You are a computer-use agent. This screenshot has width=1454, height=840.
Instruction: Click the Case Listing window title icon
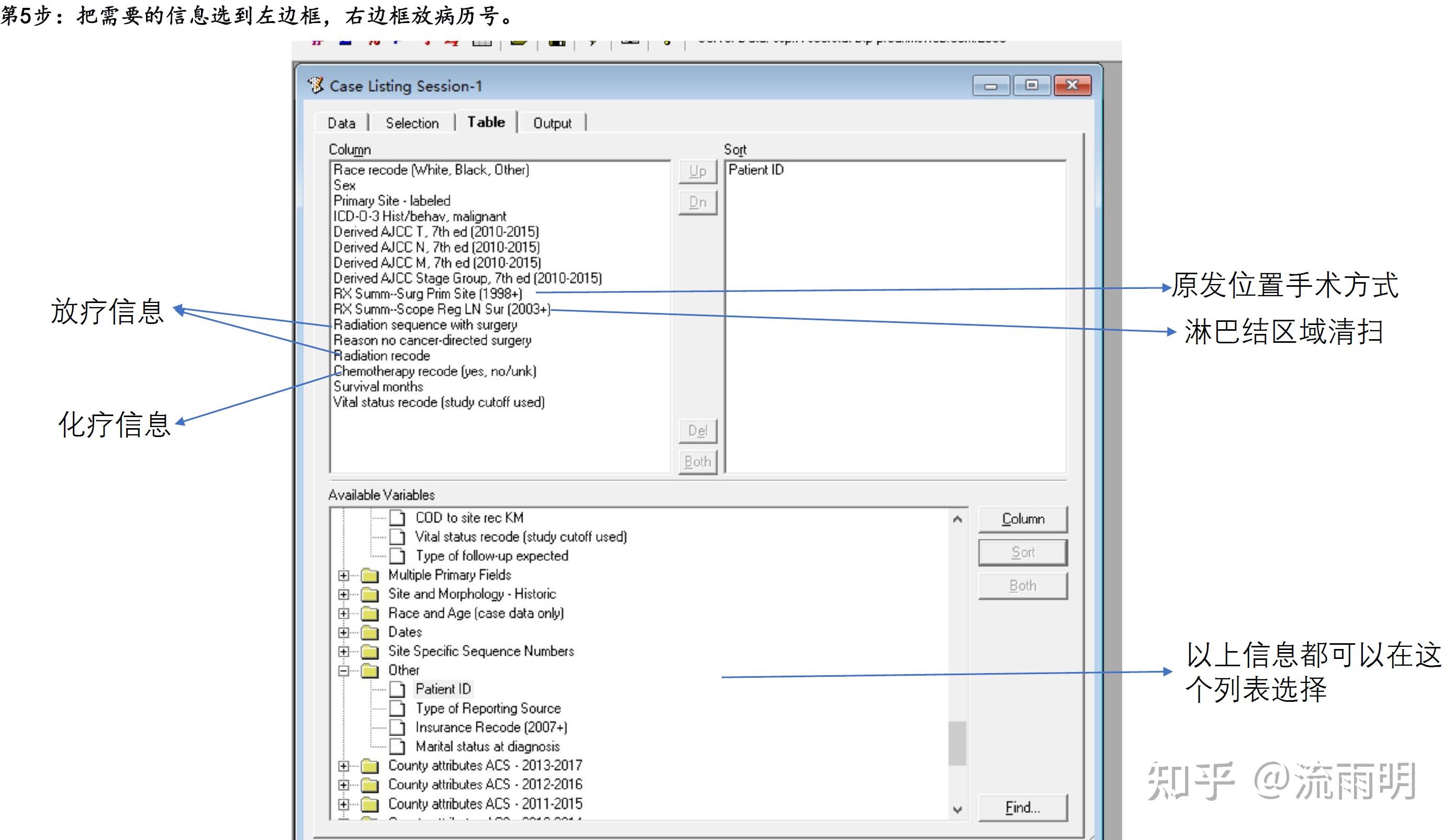point(316,85)
